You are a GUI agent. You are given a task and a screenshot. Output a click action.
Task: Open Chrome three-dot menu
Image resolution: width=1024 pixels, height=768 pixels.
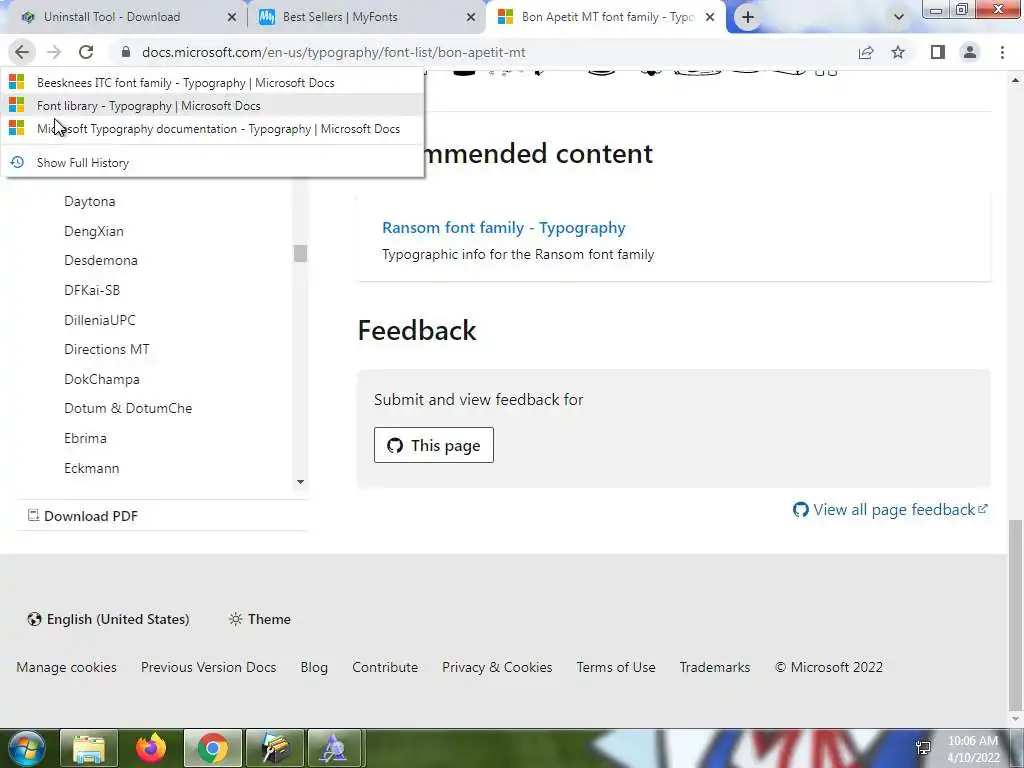point(1002,52)
